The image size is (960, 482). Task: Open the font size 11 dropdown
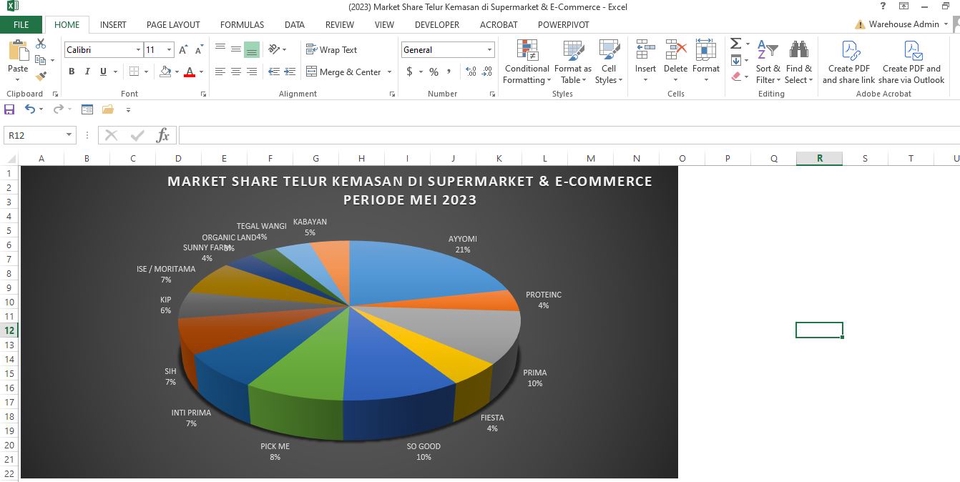(x=170, y=50)
